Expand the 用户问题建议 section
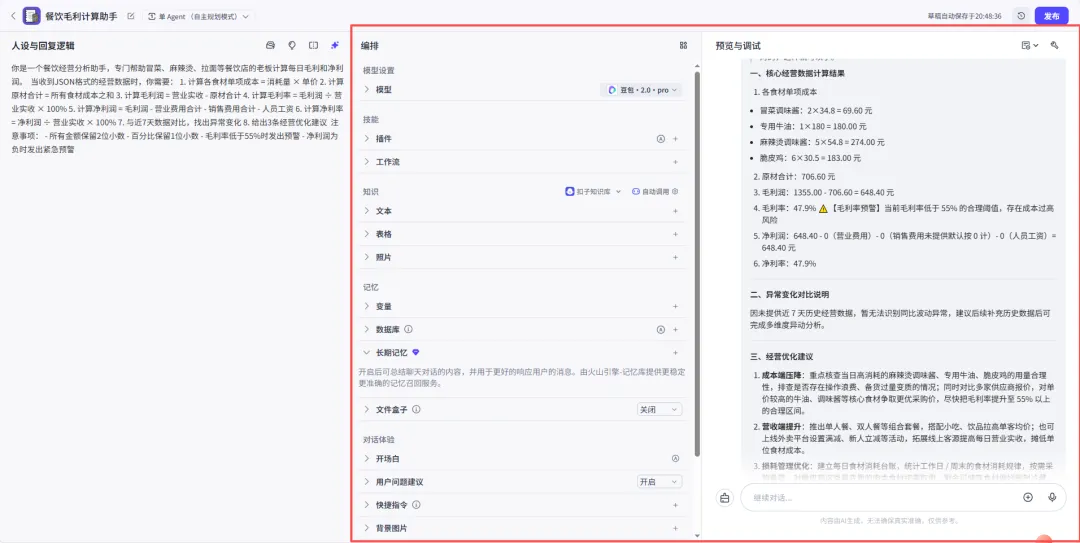 pos(367,482)
